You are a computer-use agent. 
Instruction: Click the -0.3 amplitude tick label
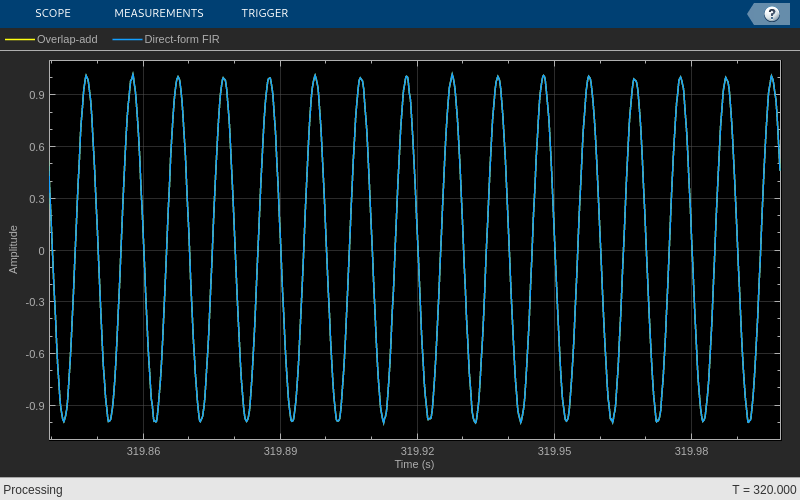[x=35, y=302]
